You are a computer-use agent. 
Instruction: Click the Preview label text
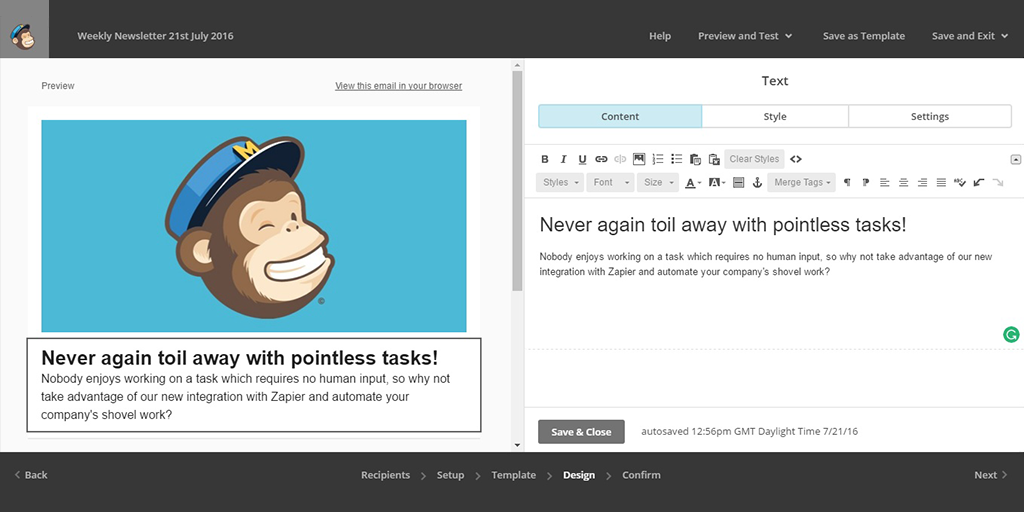(57, 86)
